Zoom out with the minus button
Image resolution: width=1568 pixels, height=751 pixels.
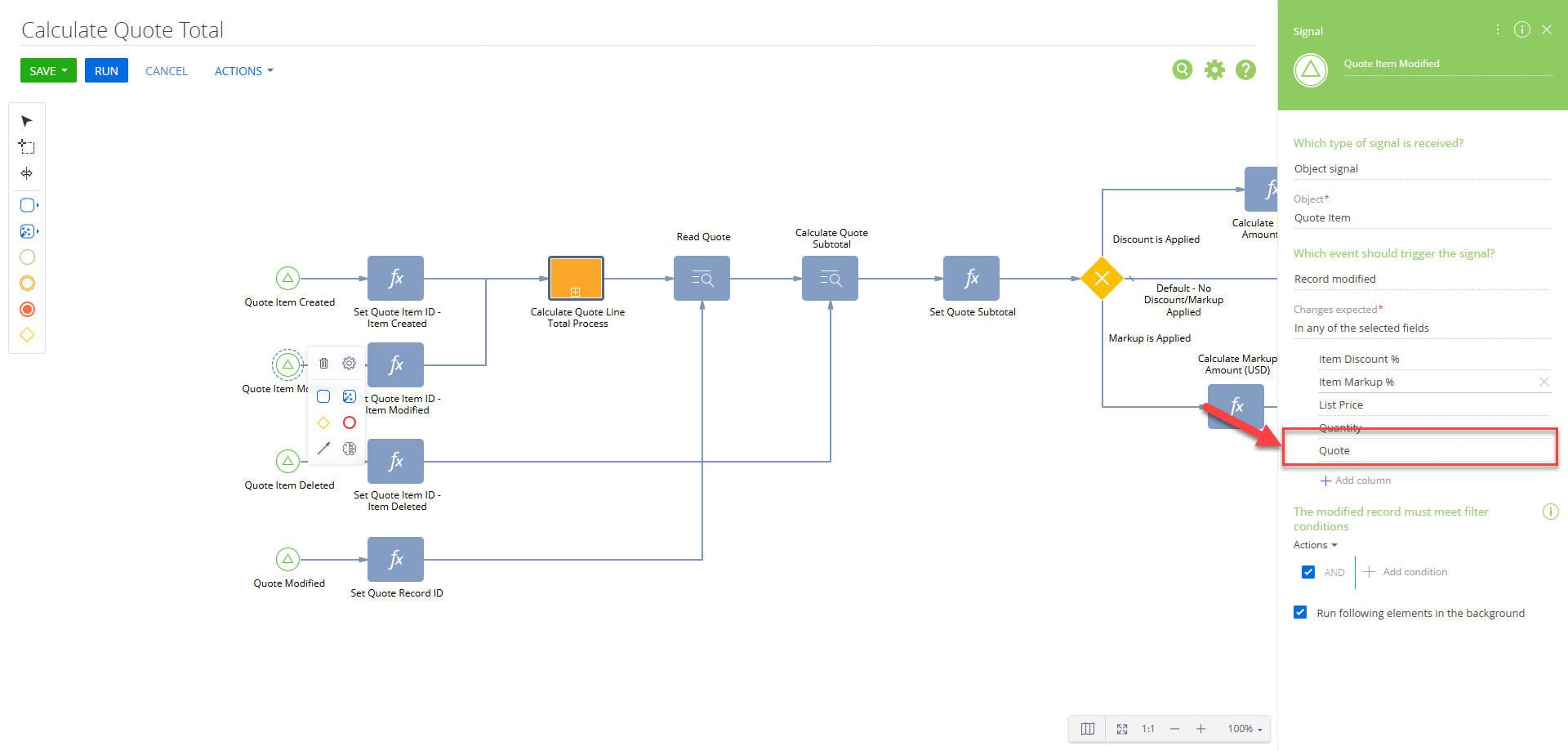click(1174, 729)
